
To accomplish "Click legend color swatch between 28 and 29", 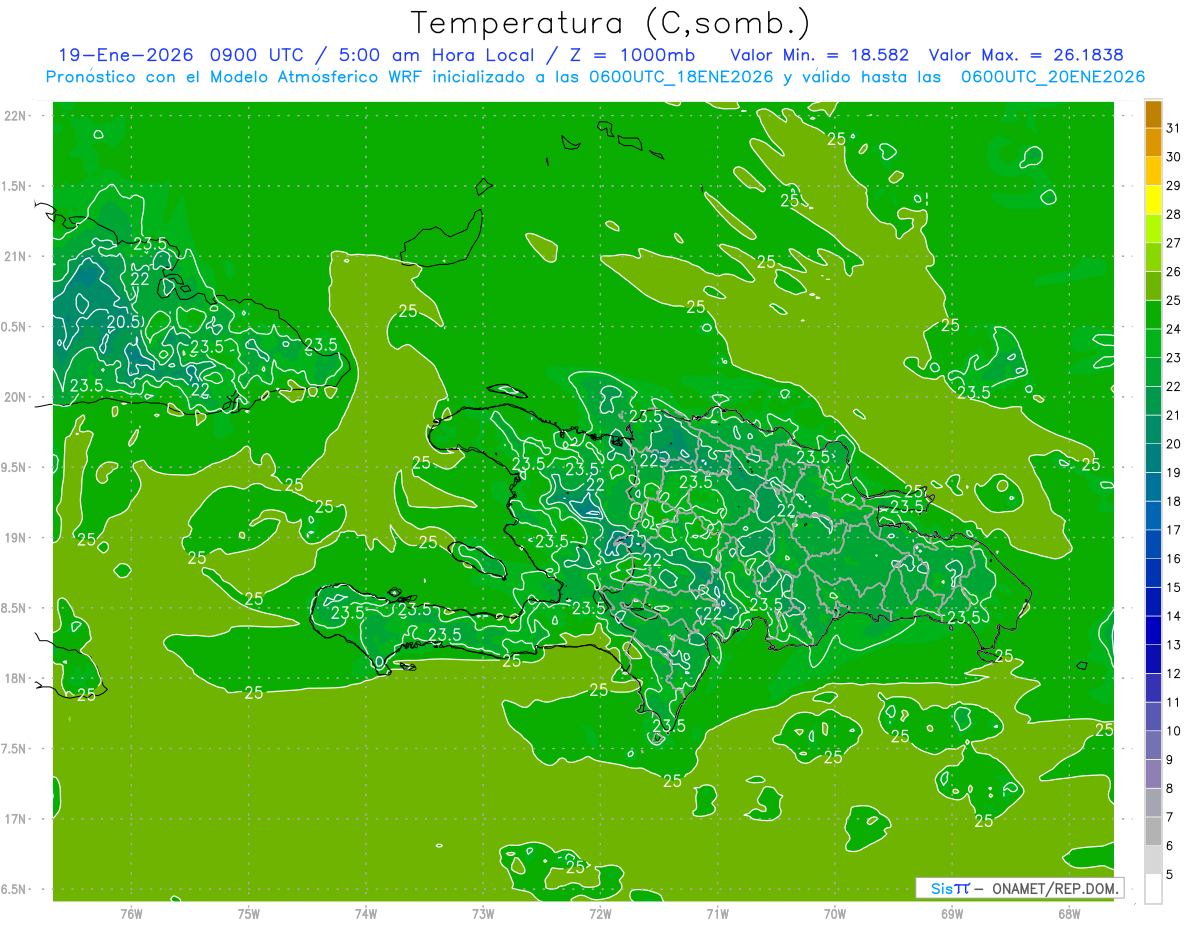I will pyautogui.click(x=1153, y=200).
